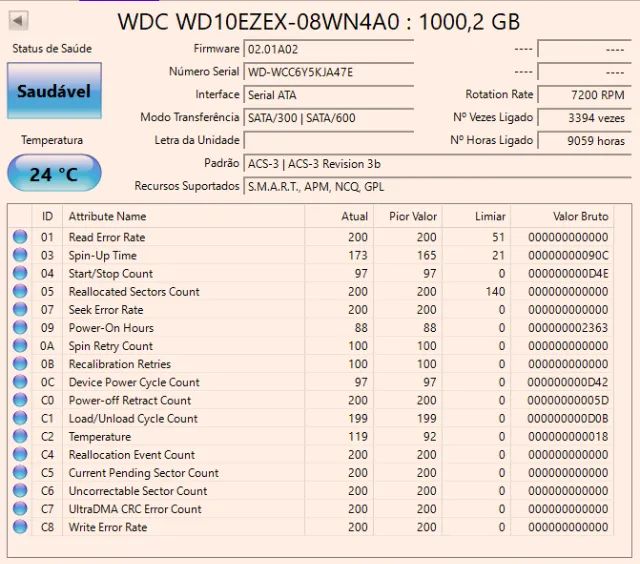Click the Atual column header
This screenshot has height=564, width=640.
click(x=339, y=216)
